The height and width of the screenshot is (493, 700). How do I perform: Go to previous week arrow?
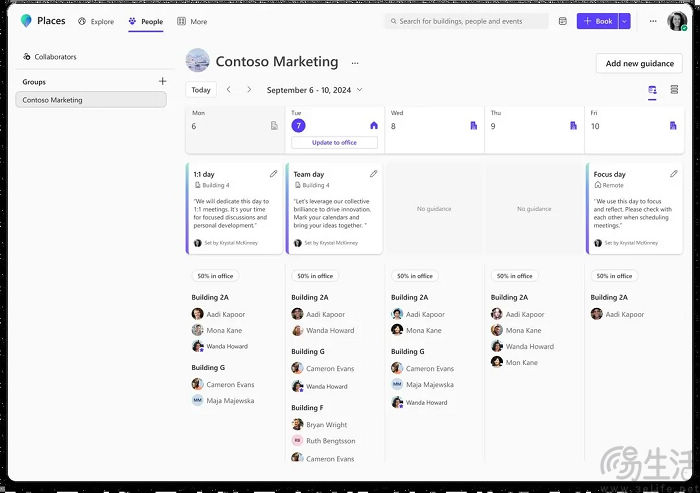pyautogui.click(x=229, y=90)
